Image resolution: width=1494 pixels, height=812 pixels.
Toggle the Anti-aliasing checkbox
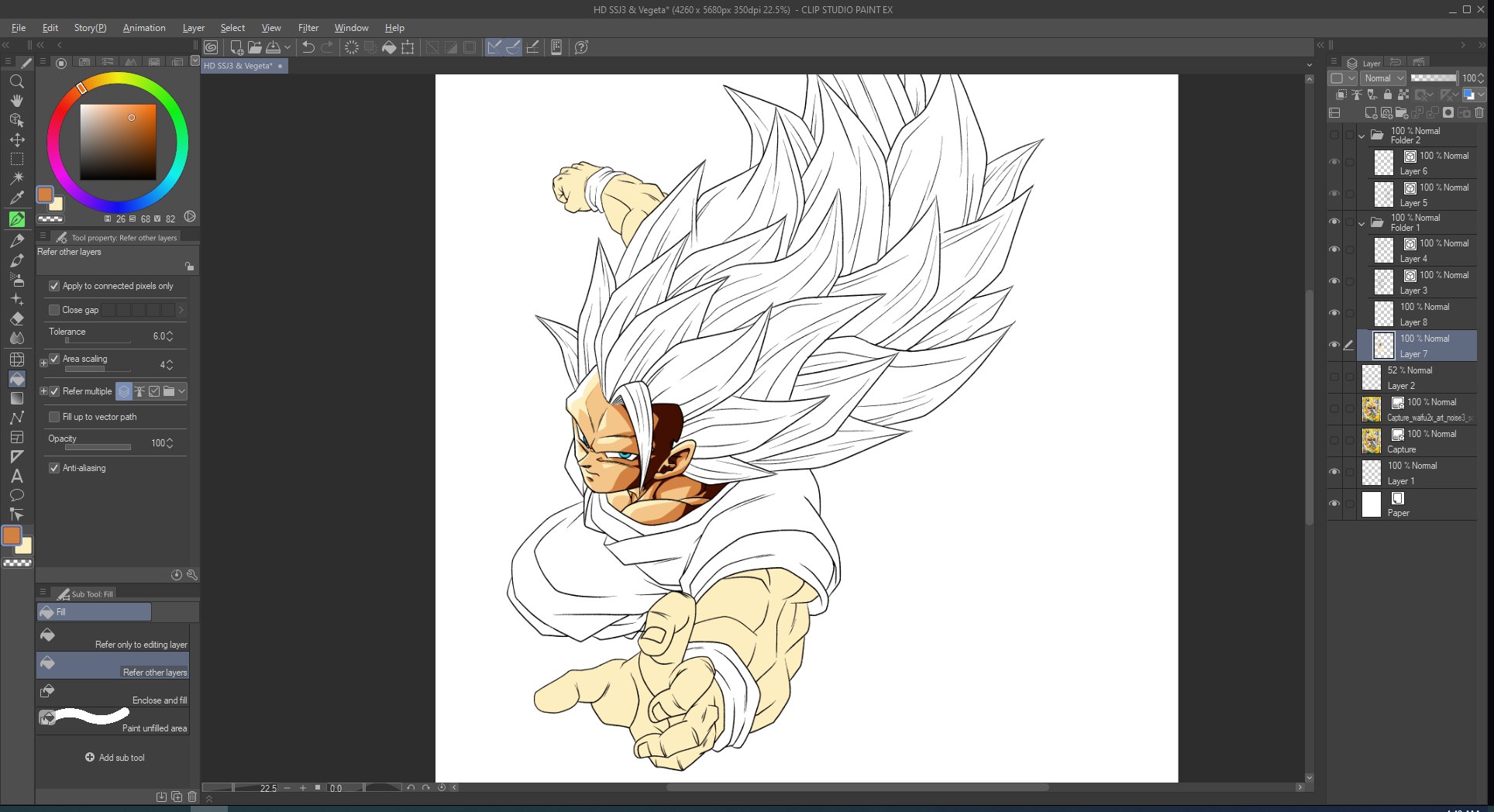click(54, 468)
